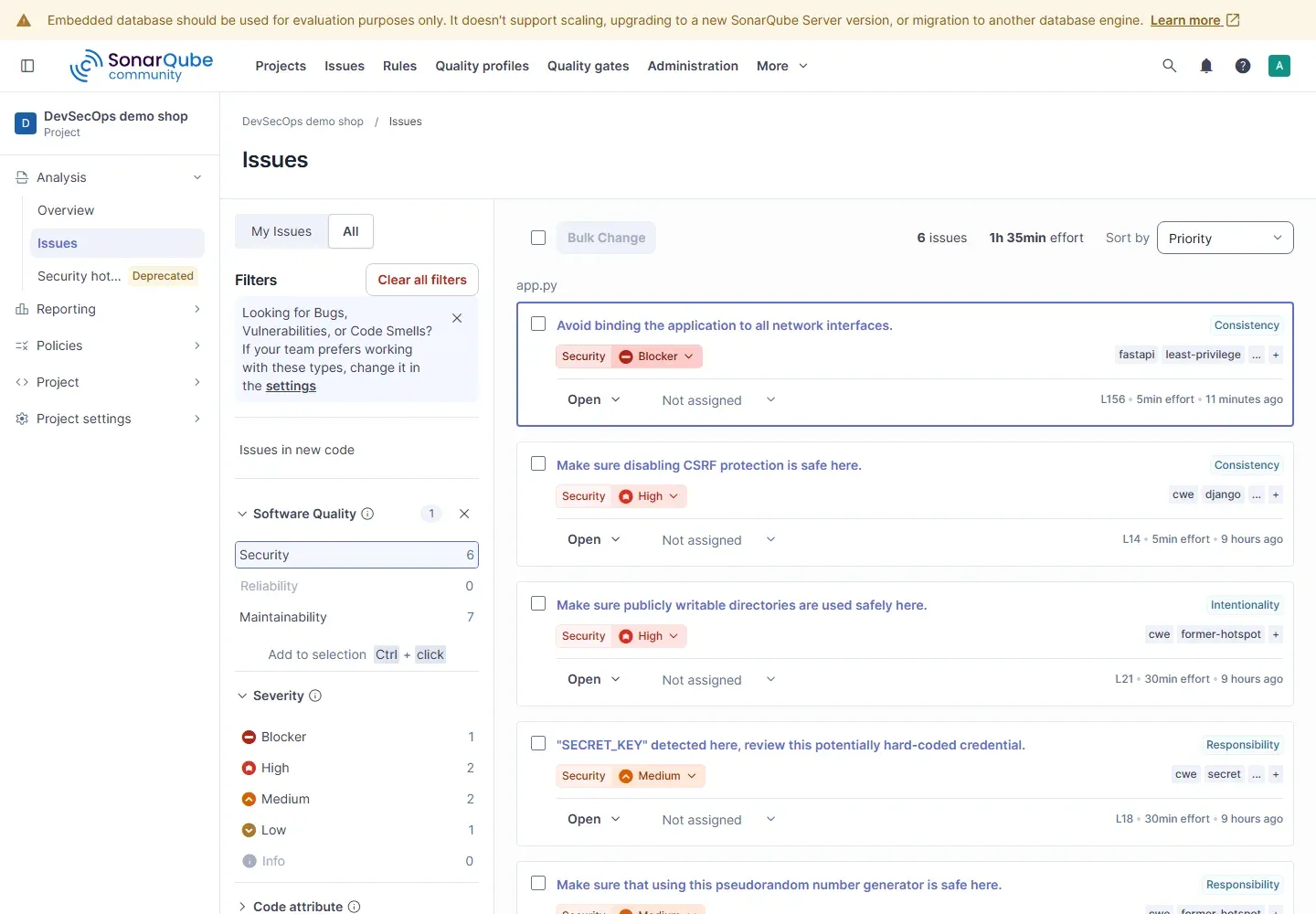Show more tags ellipsis on SECRET_KEY issue
The height and width of the screenshot is (914, 1316).
pyautogui.click(x=1257, y=774)
